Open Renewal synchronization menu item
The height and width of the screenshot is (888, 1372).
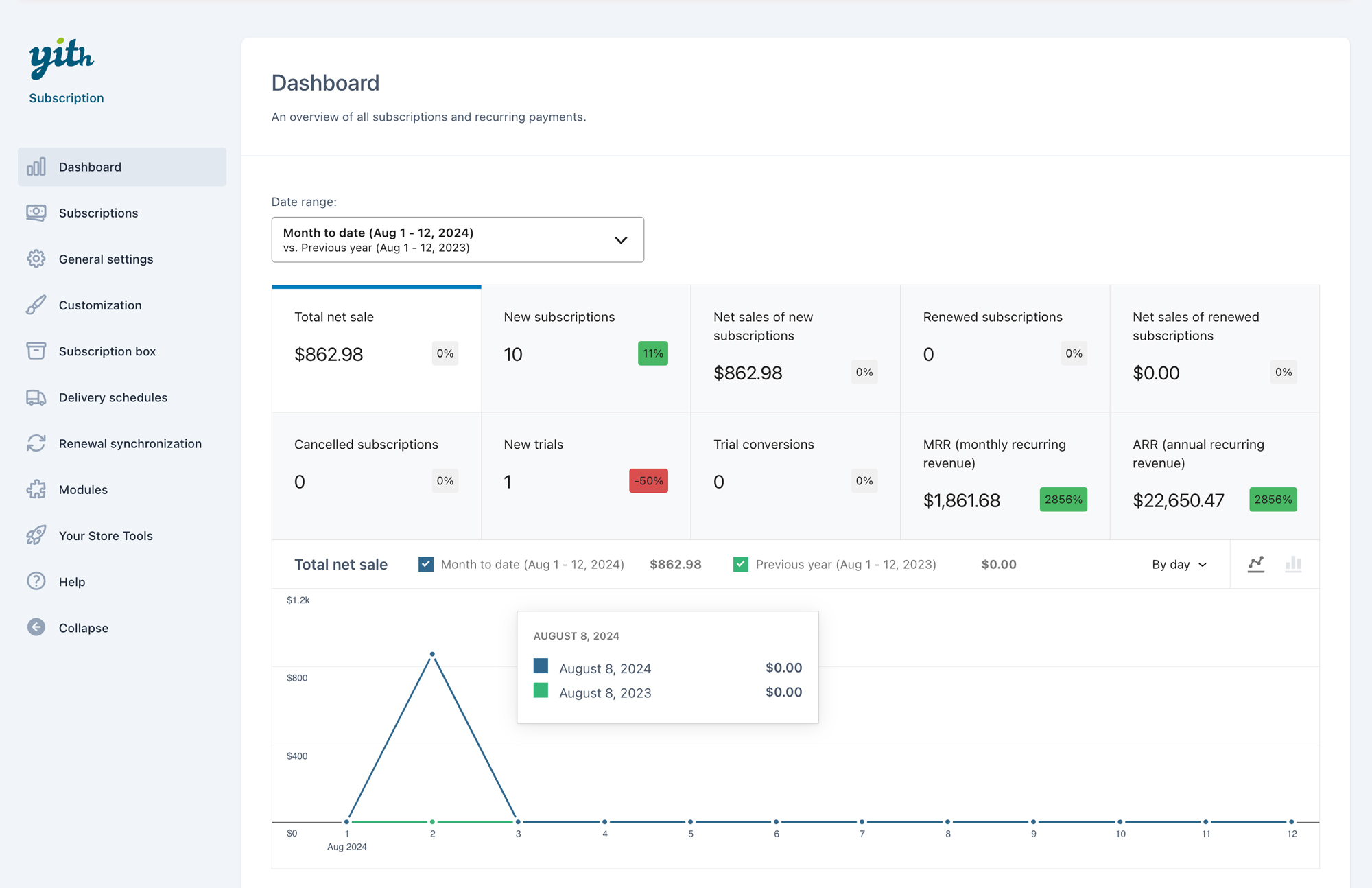pos(130,443)
